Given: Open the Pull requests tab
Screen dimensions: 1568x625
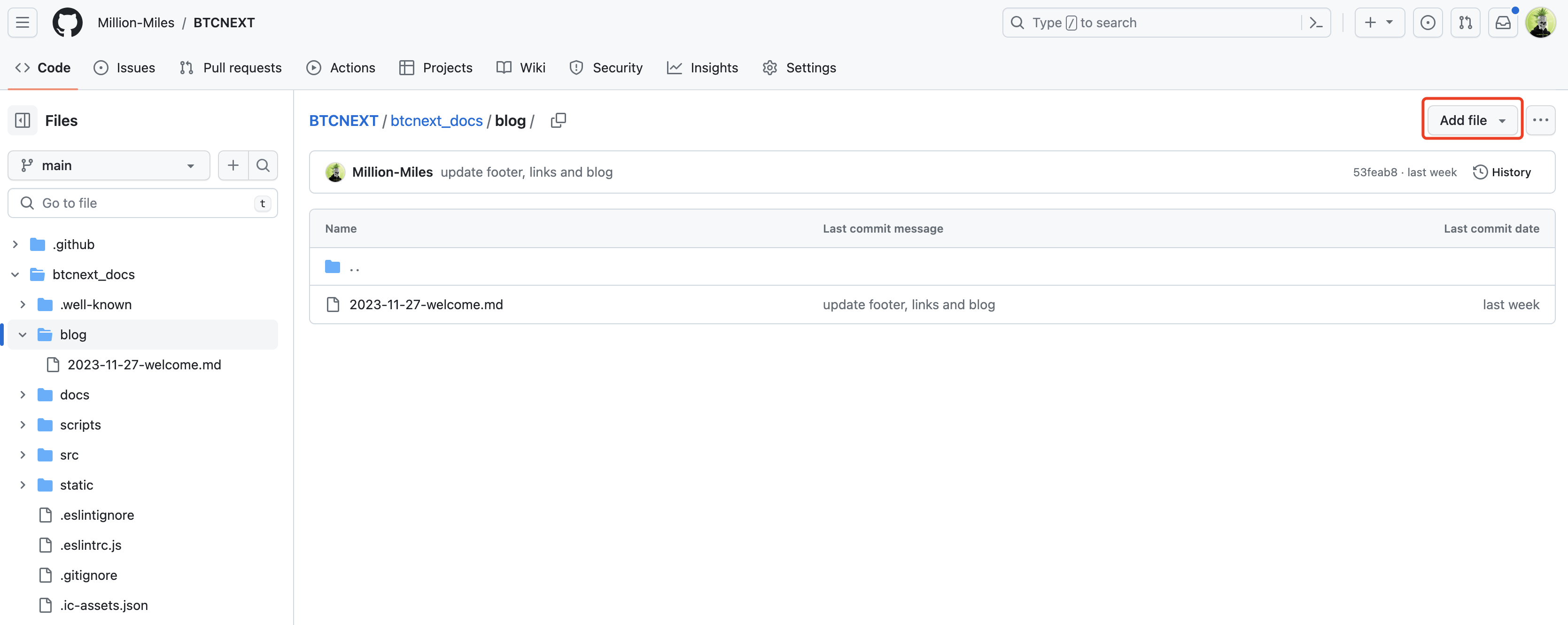Looking at the screenshot, I should tap(231, 68).
